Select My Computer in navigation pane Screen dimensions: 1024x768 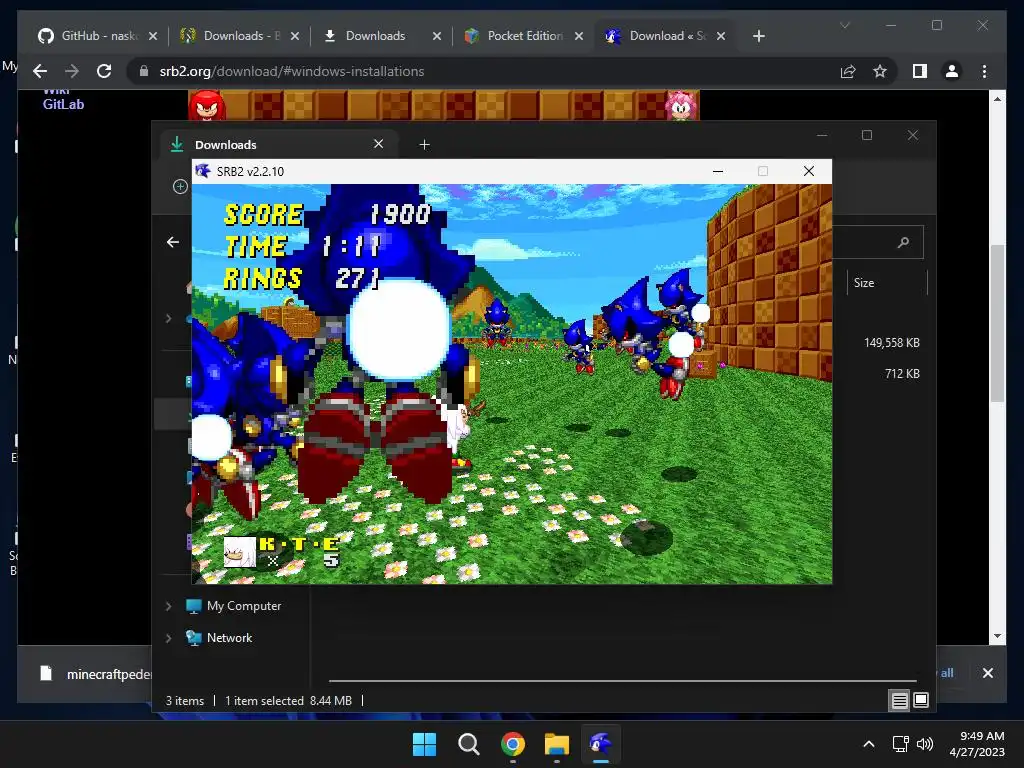244,606
